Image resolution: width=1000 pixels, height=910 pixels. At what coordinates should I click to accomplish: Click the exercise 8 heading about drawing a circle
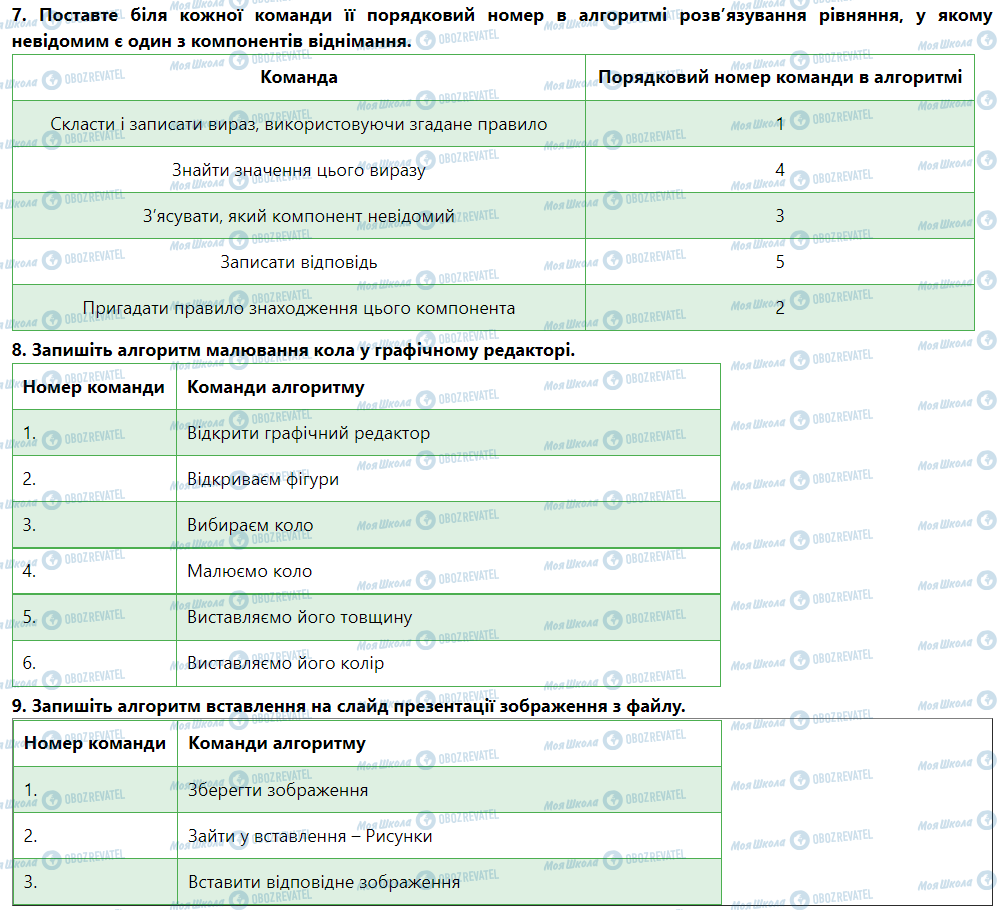(293, 350)
